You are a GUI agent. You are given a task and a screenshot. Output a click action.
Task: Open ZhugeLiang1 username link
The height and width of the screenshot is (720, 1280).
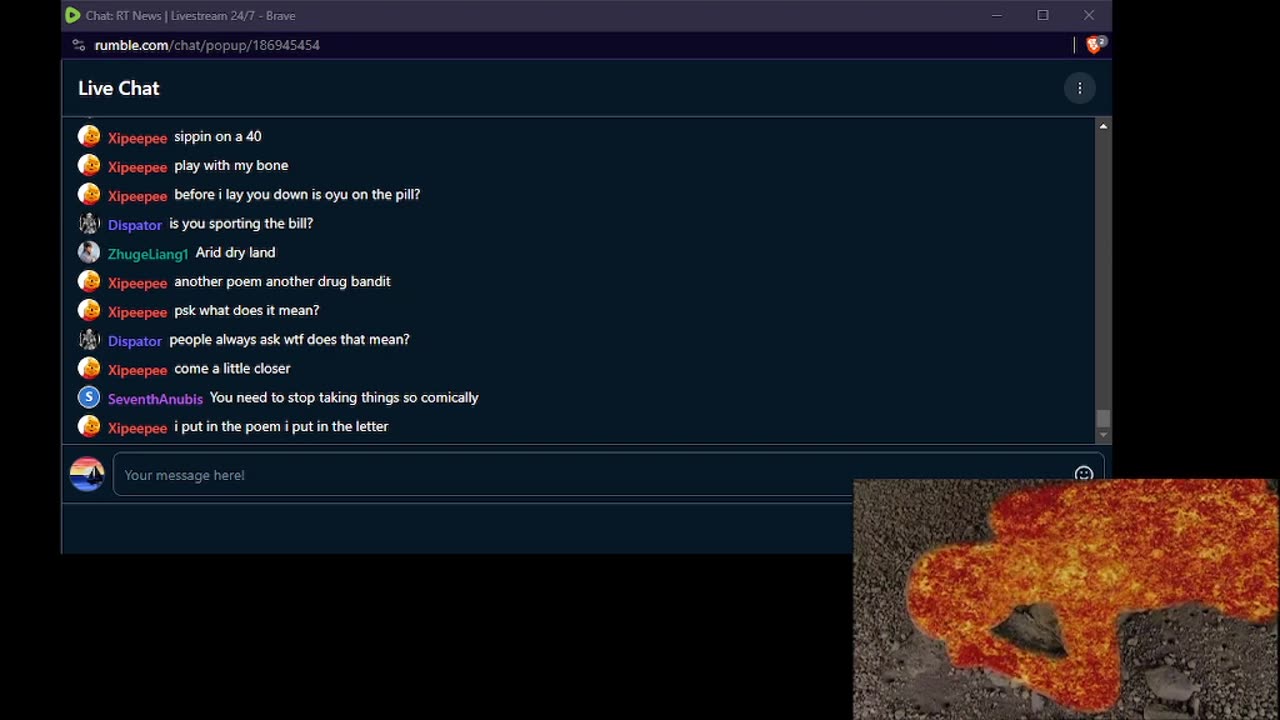(x=148, y=254)
